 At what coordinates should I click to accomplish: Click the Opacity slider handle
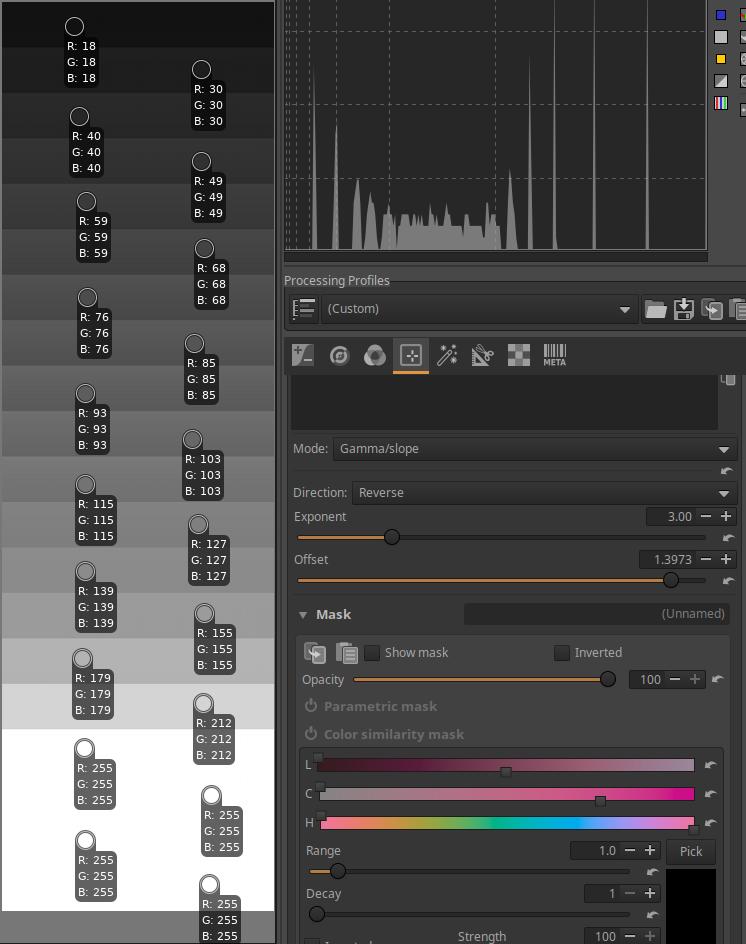(607, 680)
